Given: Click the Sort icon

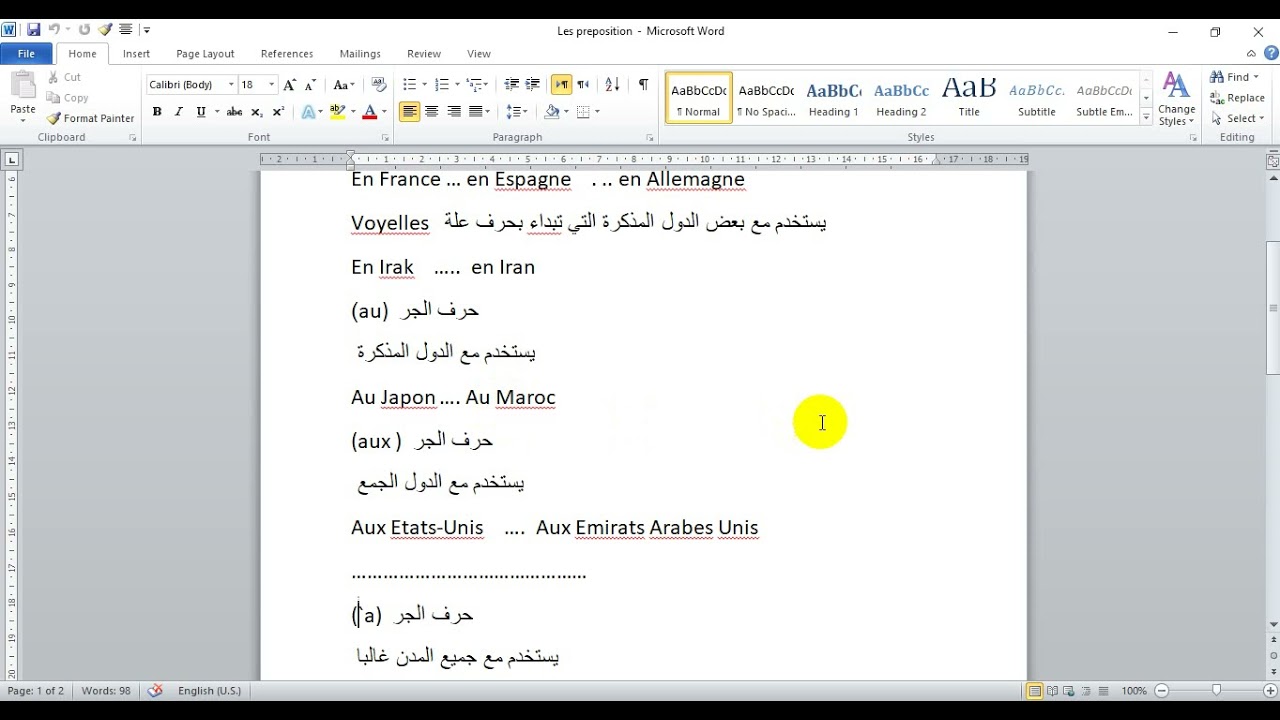Looking at the screenshot, I should tap(613, 85).
